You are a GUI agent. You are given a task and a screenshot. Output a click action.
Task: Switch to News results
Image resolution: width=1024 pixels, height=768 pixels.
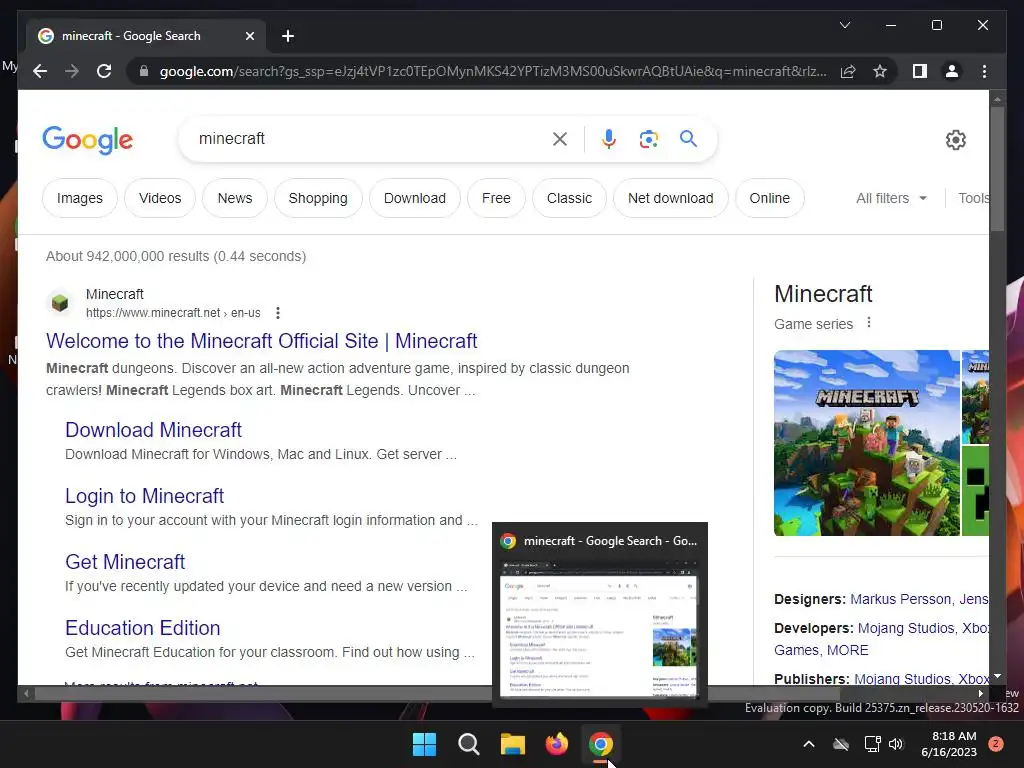(235, 198)
